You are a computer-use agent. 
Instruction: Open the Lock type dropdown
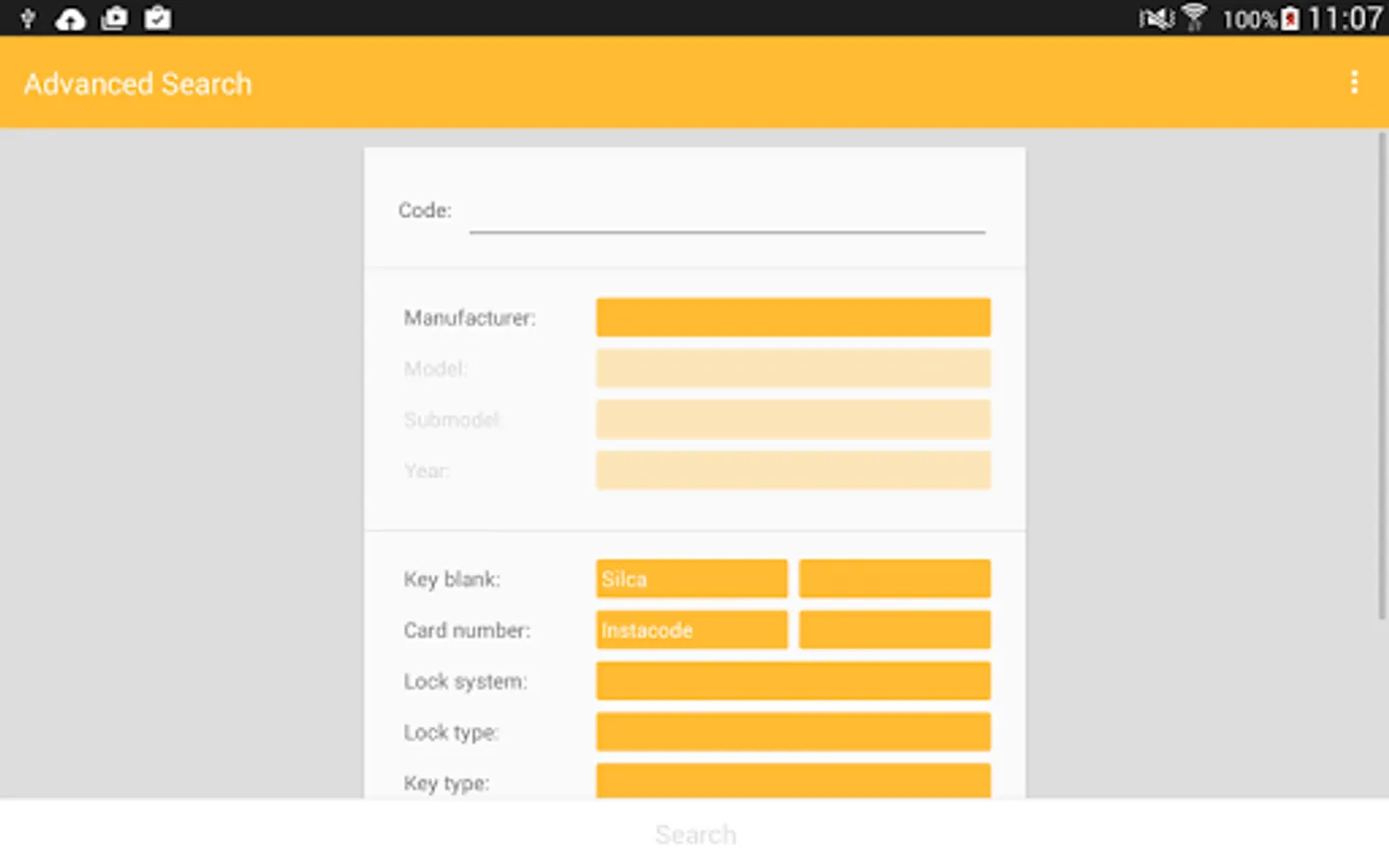(793, 732)
